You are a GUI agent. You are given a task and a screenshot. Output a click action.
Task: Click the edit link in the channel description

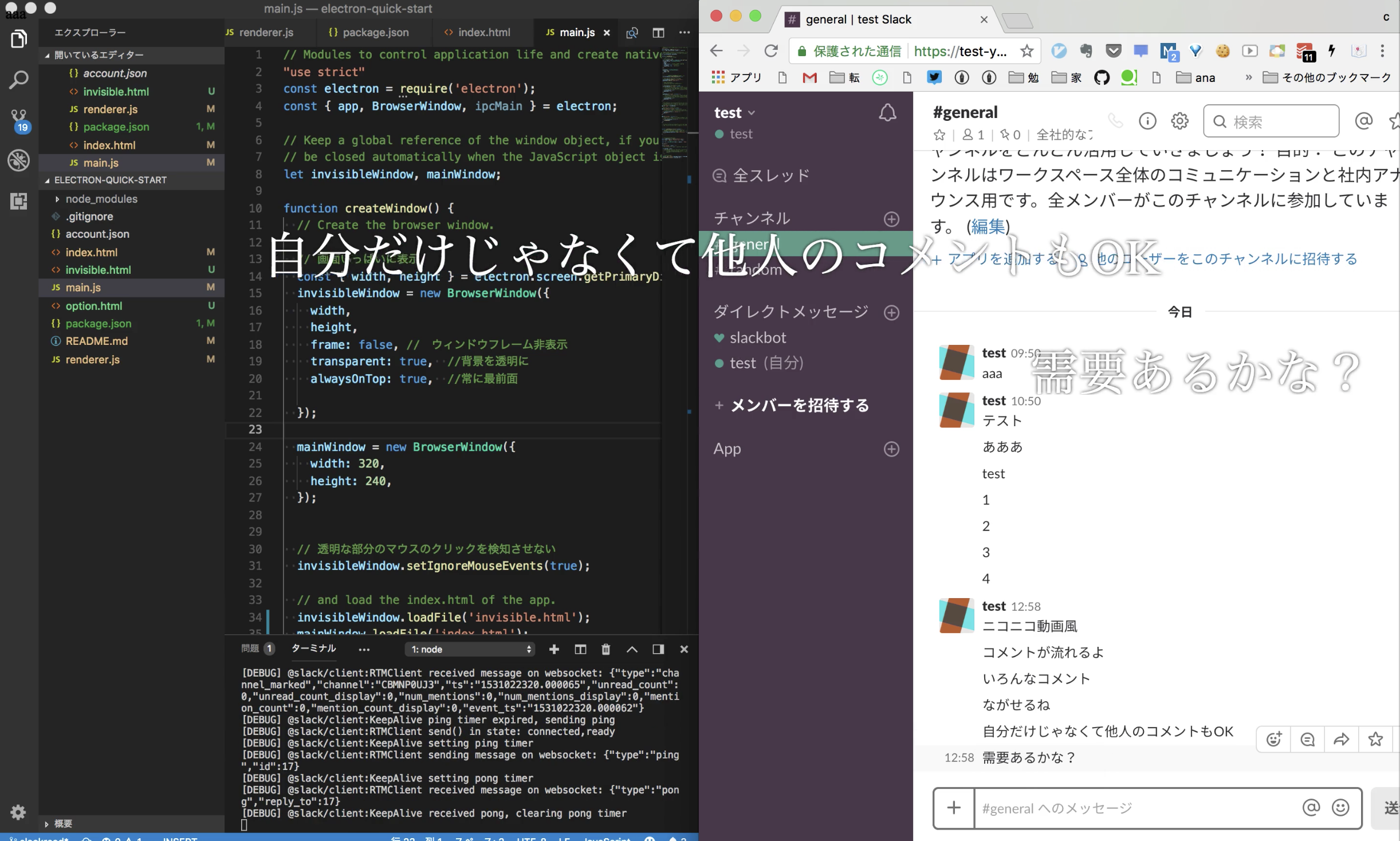click(x=988, y=226)
